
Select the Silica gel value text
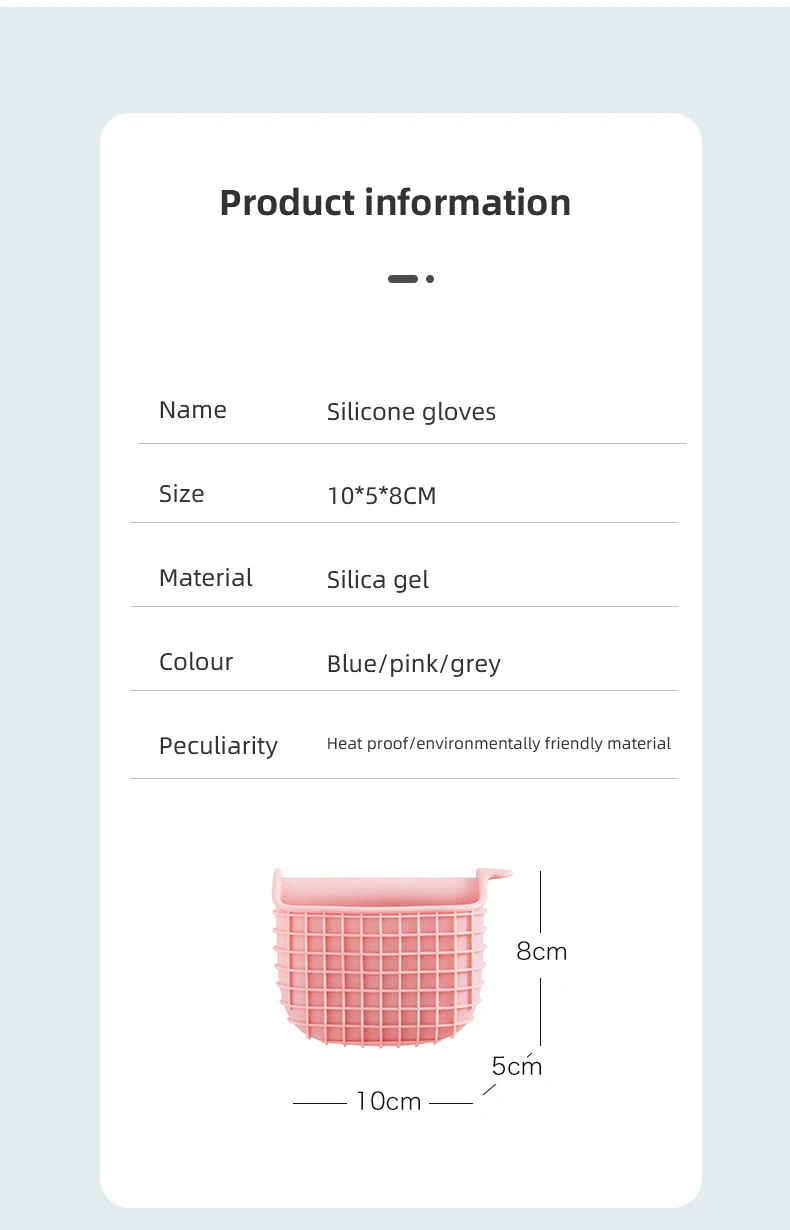377,580
